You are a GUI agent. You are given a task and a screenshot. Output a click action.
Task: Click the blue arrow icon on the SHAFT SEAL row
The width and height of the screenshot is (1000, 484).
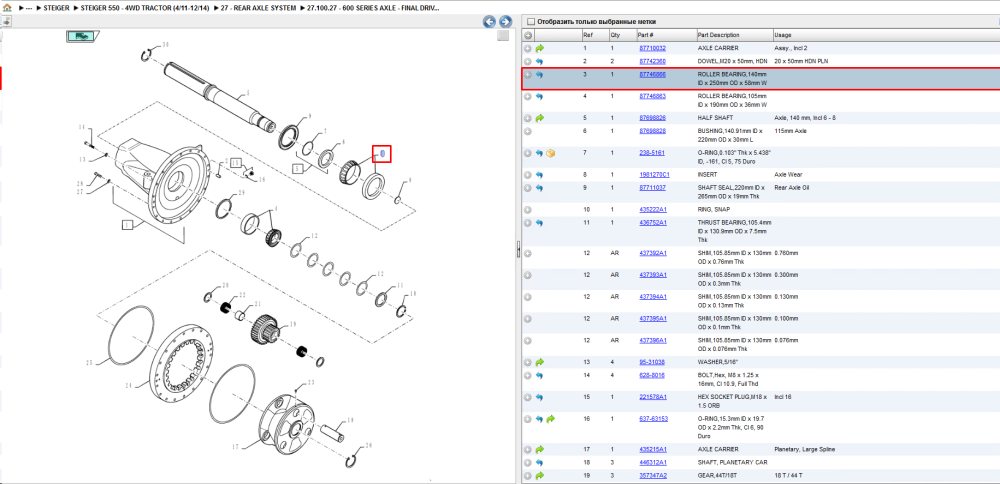pos(540,188)
